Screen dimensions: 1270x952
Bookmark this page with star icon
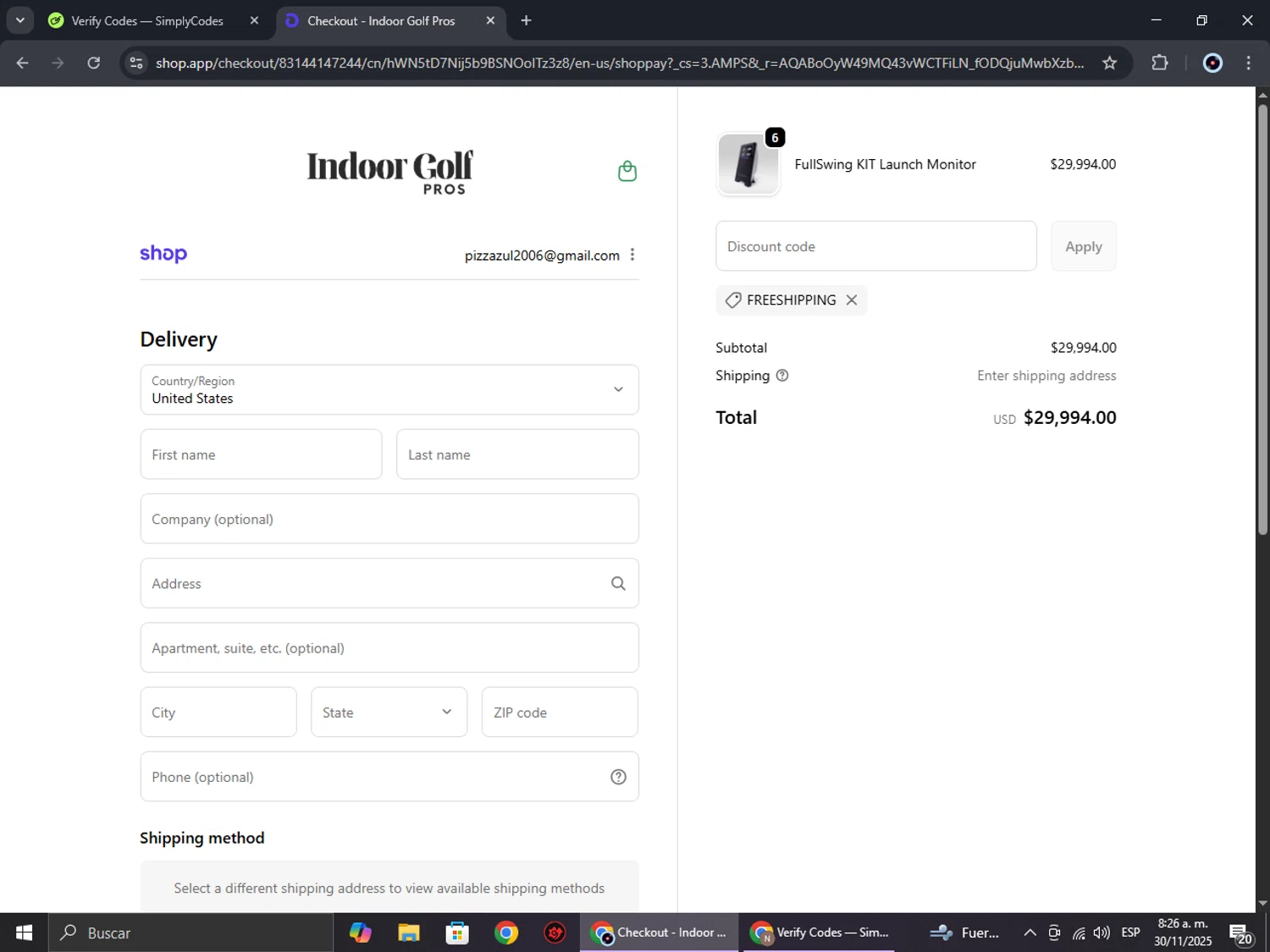pyautogui.click(x=1109, y=63)
